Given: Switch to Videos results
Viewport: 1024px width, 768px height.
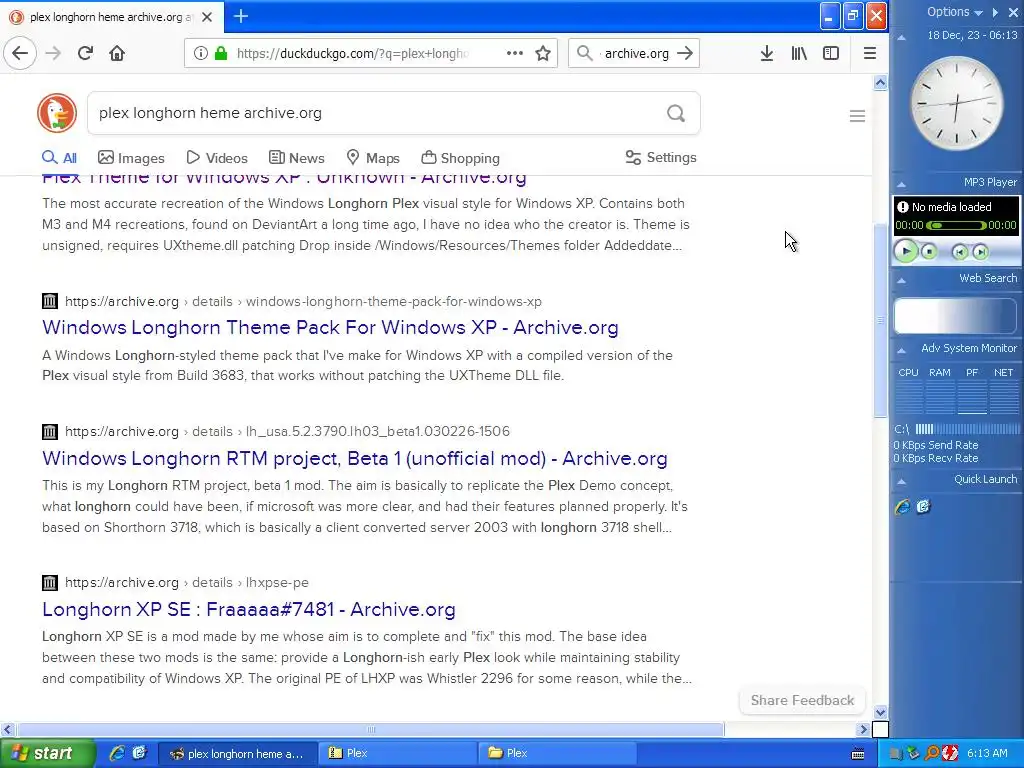Looking at the screenshot, I should (x=217, y=158).
